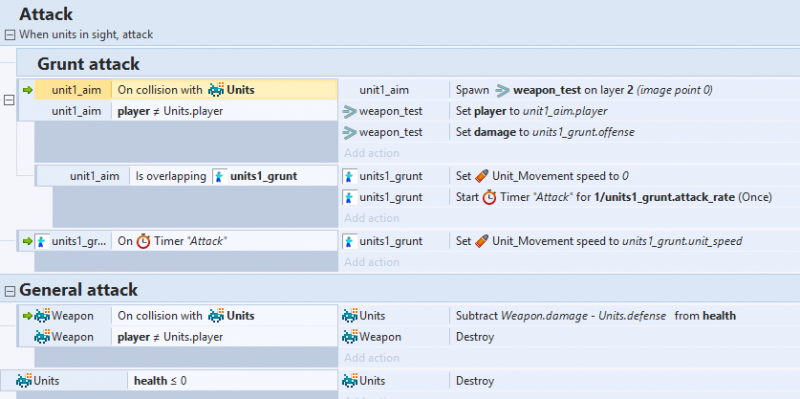The image size is (800, 399).
Task: Click the Weapon icon in On collision condition row
Action: [42, 316]
